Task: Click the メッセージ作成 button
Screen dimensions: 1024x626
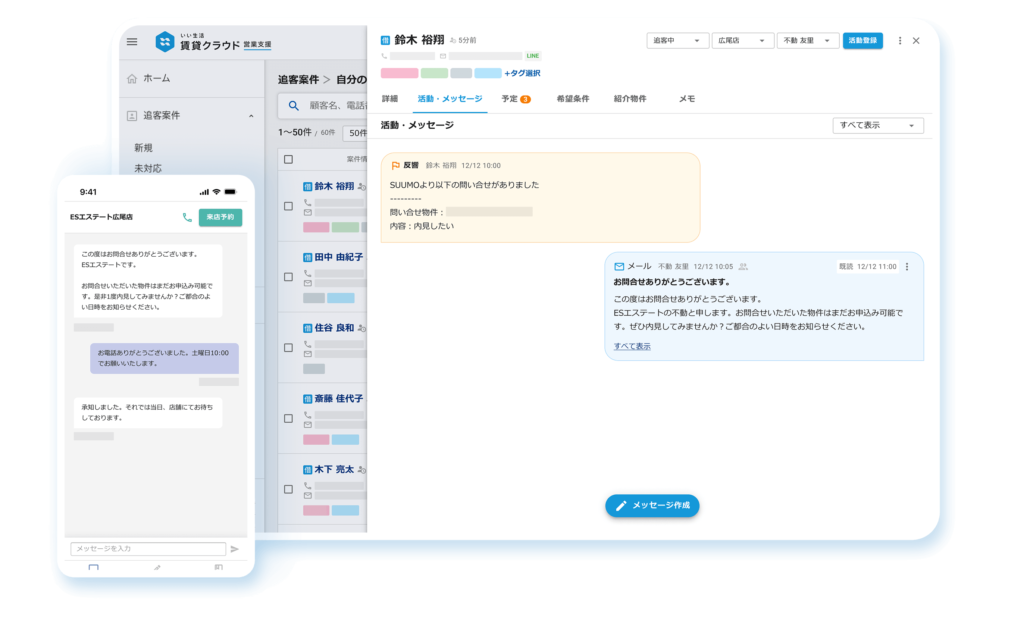Action: click(652, 506)
